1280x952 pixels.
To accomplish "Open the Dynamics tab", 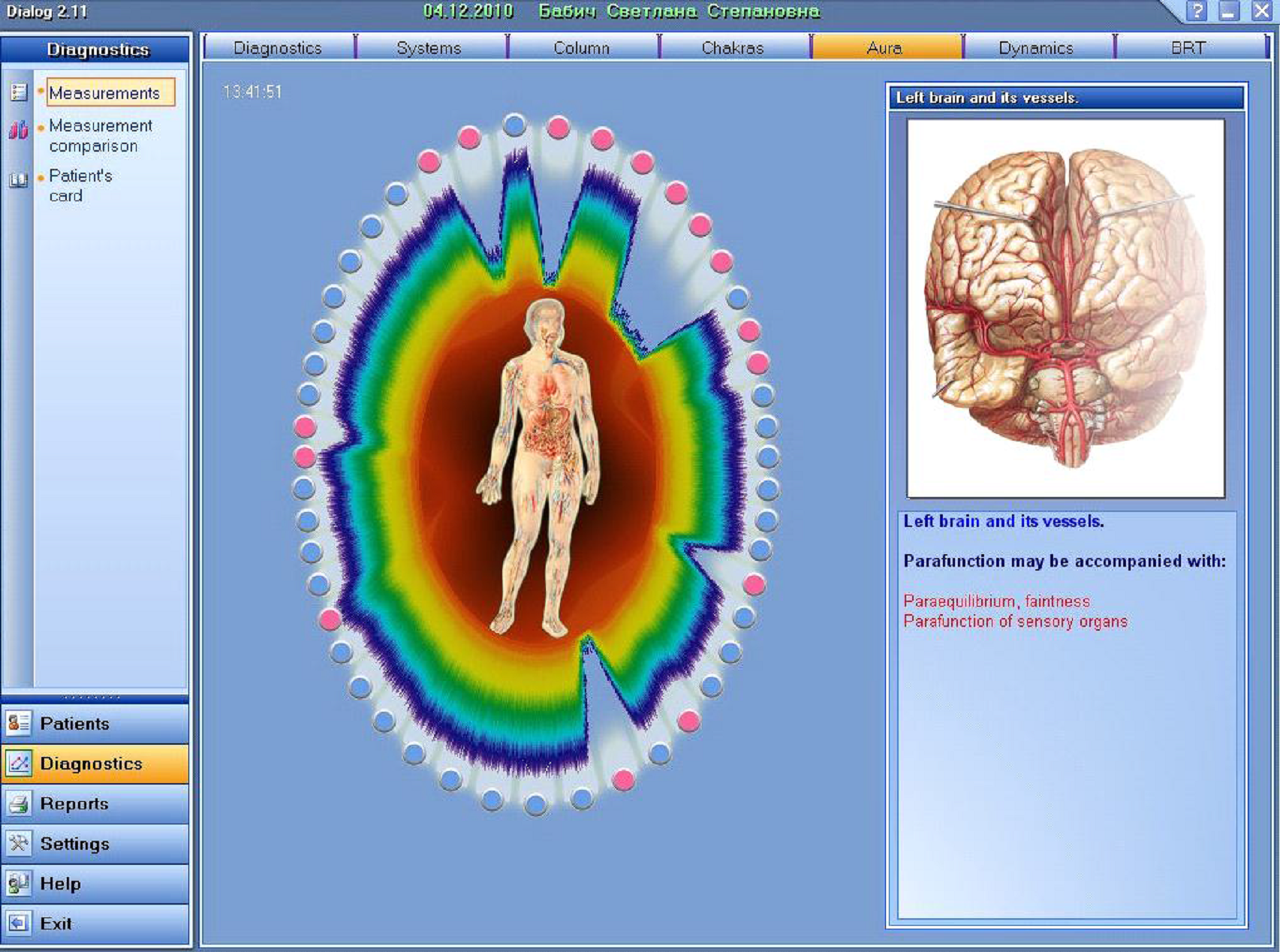I will click(x=1037, y=48).
